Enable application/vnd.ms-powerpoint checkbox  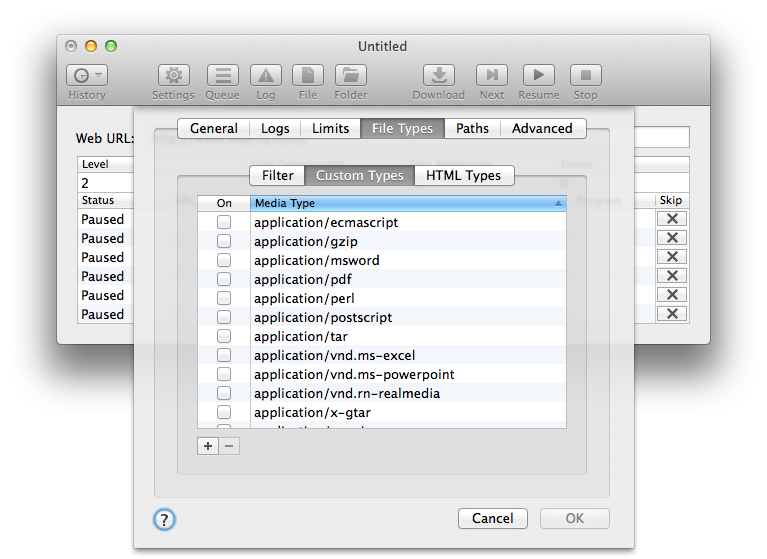click(224, 375)
